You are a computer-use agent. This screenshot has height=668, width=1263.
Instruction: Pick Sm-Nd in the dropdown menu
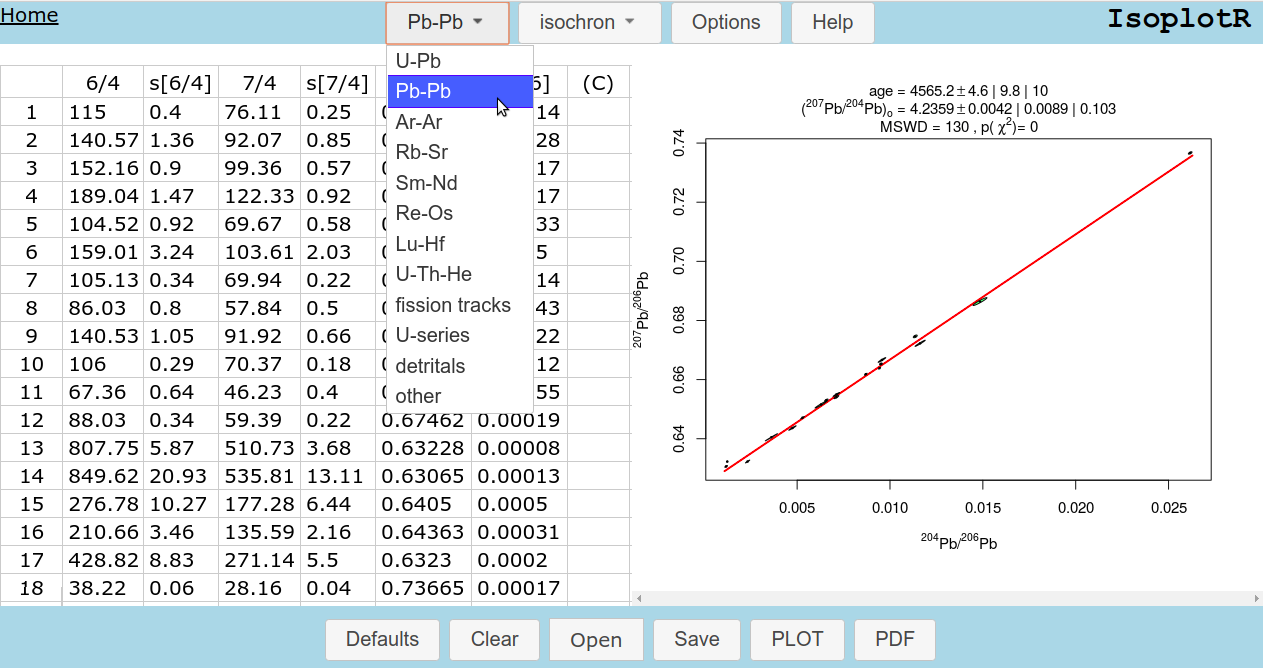(x=426, y=183)
